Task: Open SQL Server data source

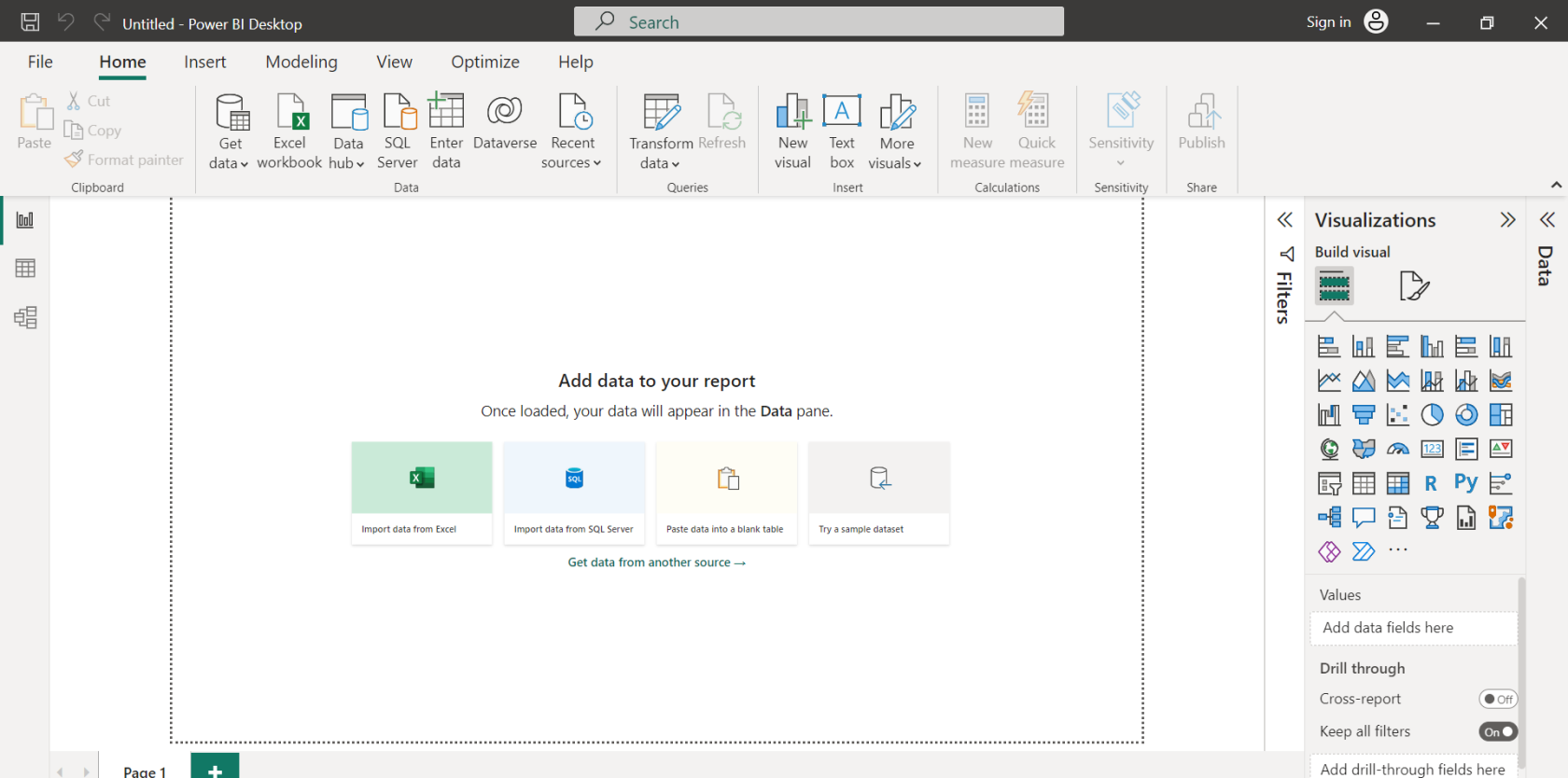Action: pyautogui.click(x=398, y=112)
